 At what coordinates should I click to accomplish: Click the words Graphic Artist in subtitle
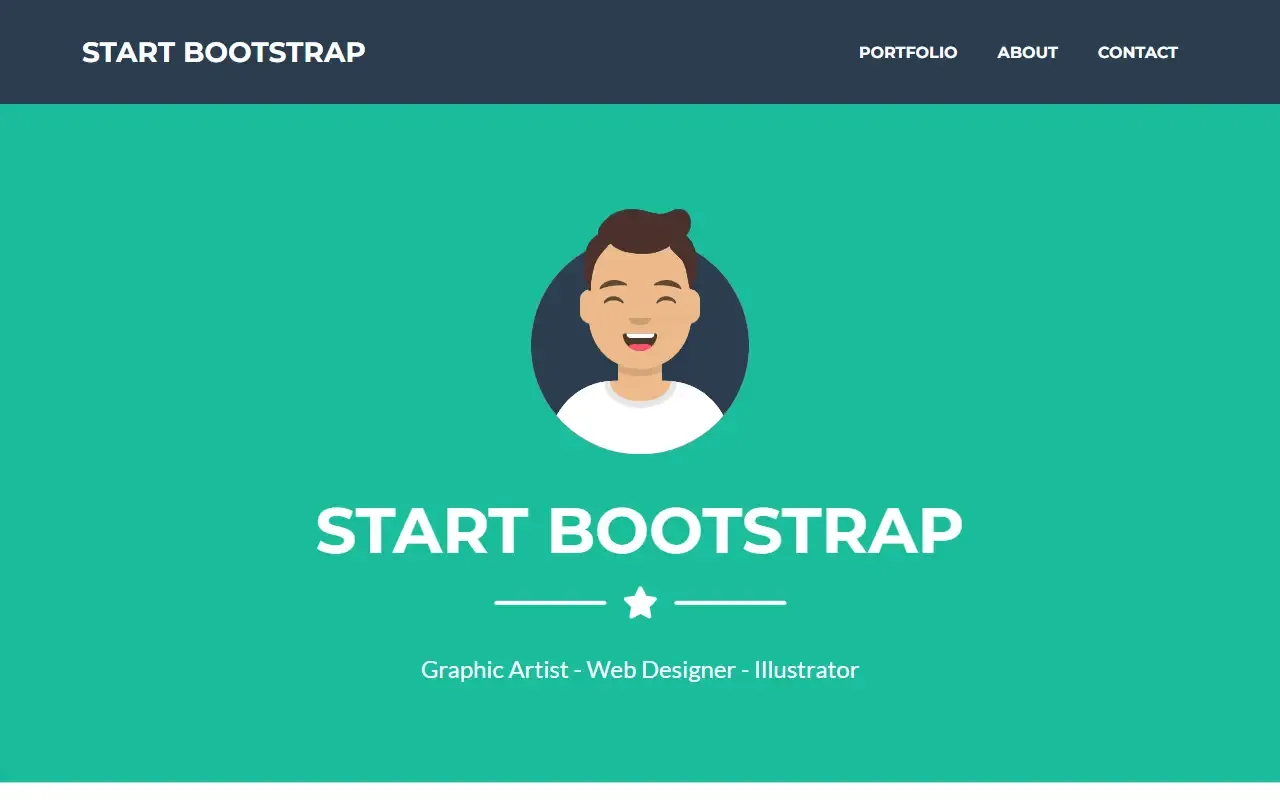495,670
